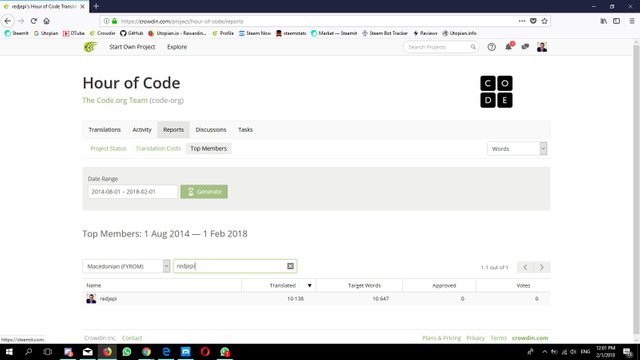Open the Firefox library icon
Screen dimensions: 640x360
[603, 21]
